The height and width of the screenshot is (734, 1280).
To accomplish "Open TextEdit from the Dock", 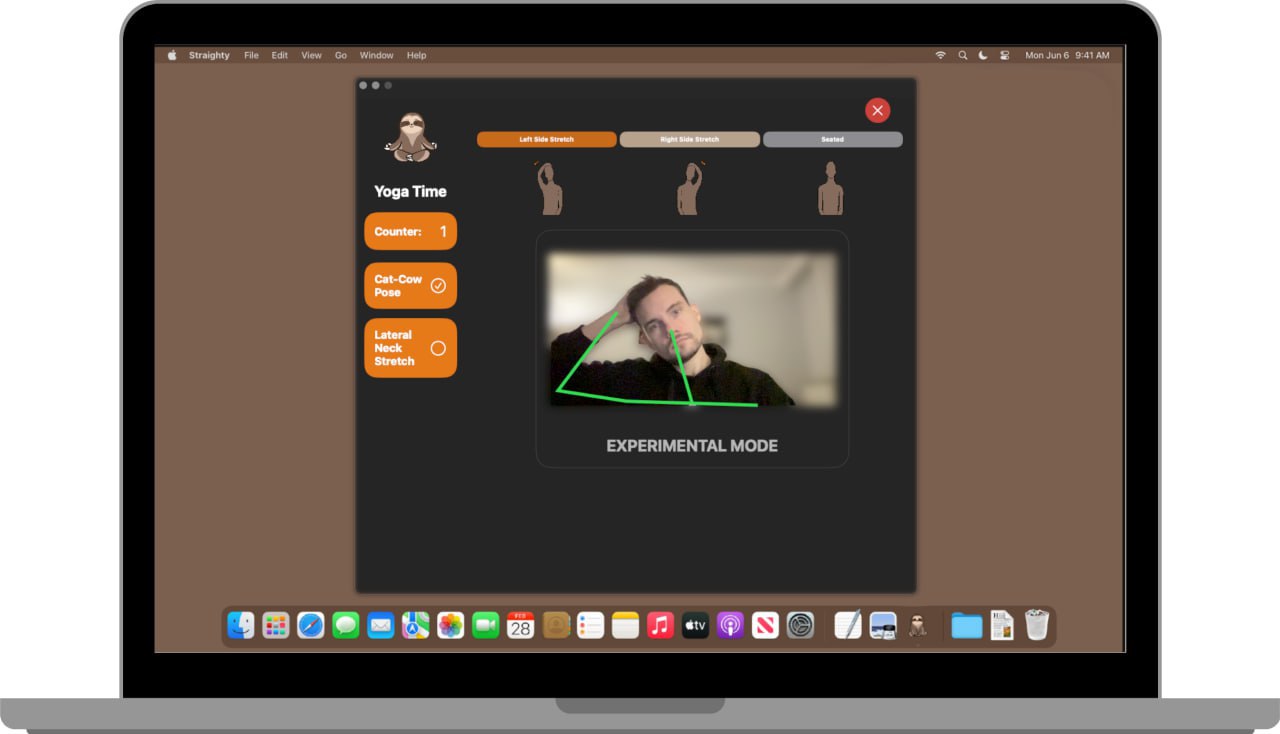I will click(848, 626).
